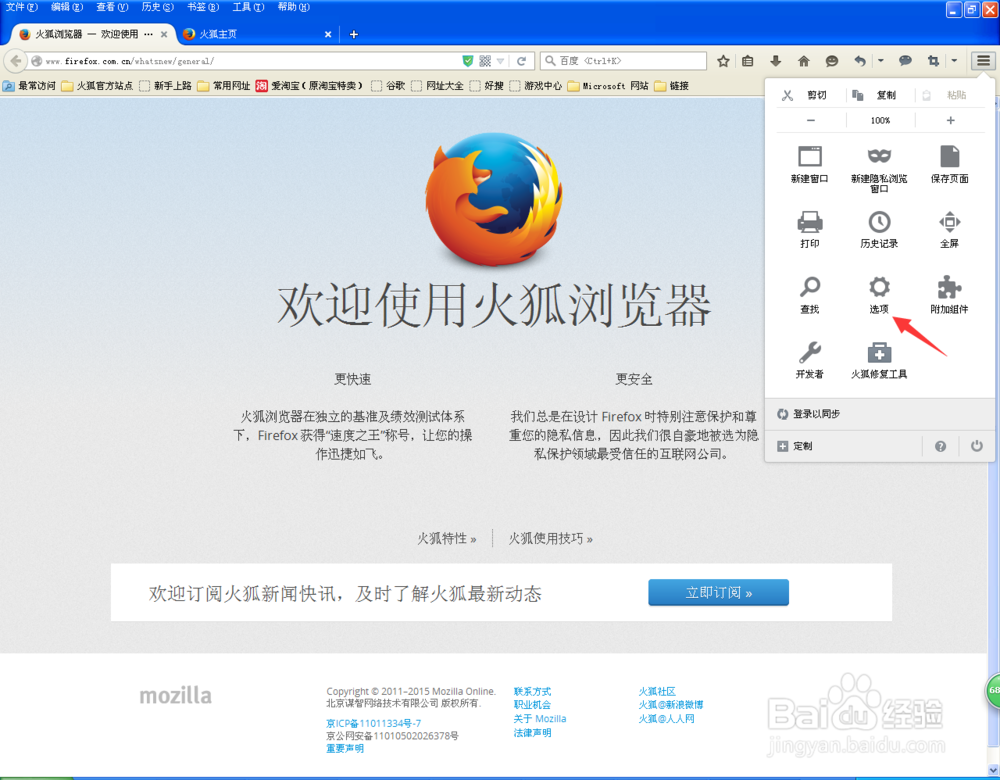Open the 法律声明 footer link
Viewport: 1000px width, 780px height.
click(532, 733)
